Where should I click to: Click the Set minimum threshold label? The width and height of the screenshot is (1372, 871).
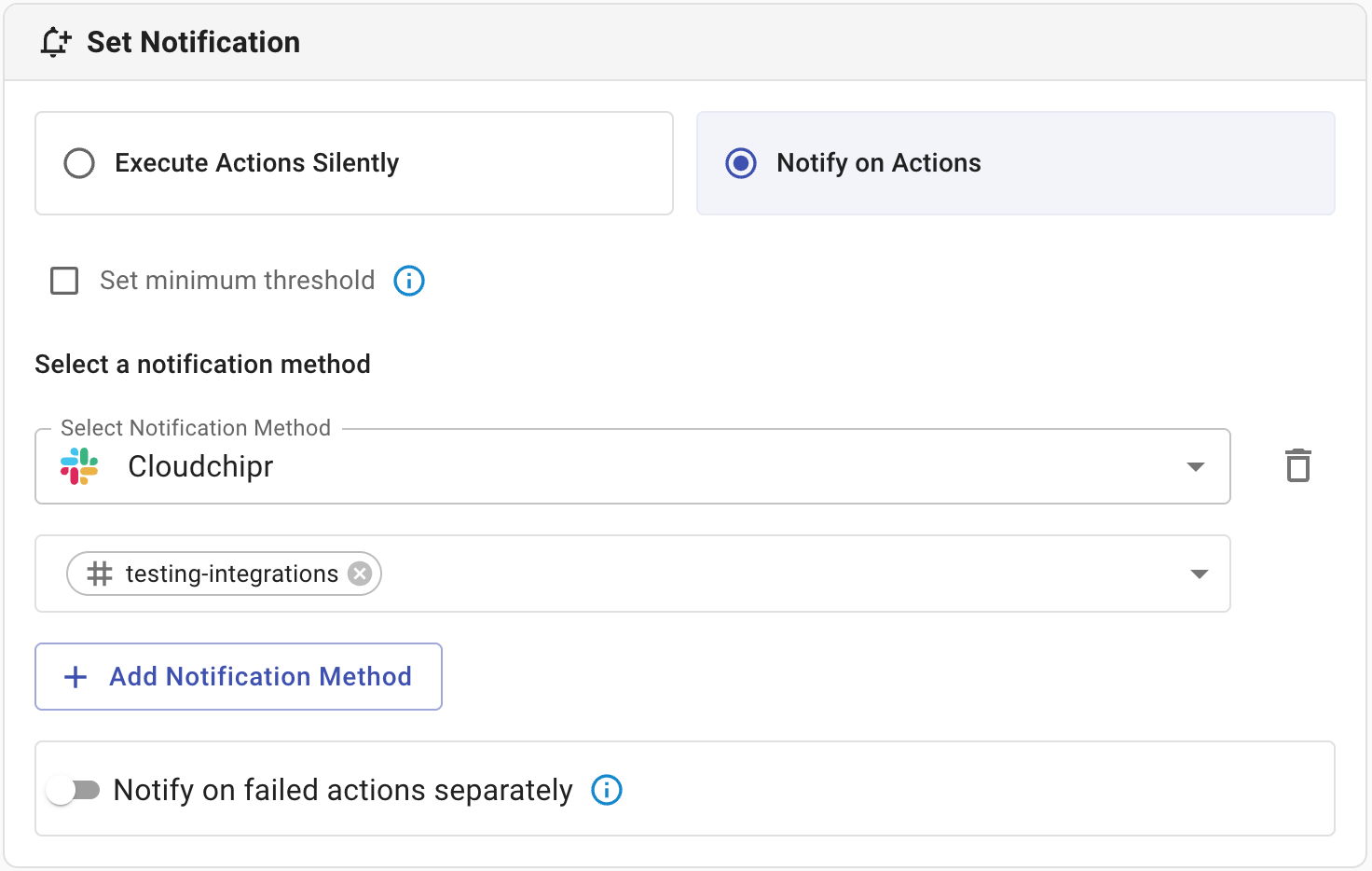237,281
